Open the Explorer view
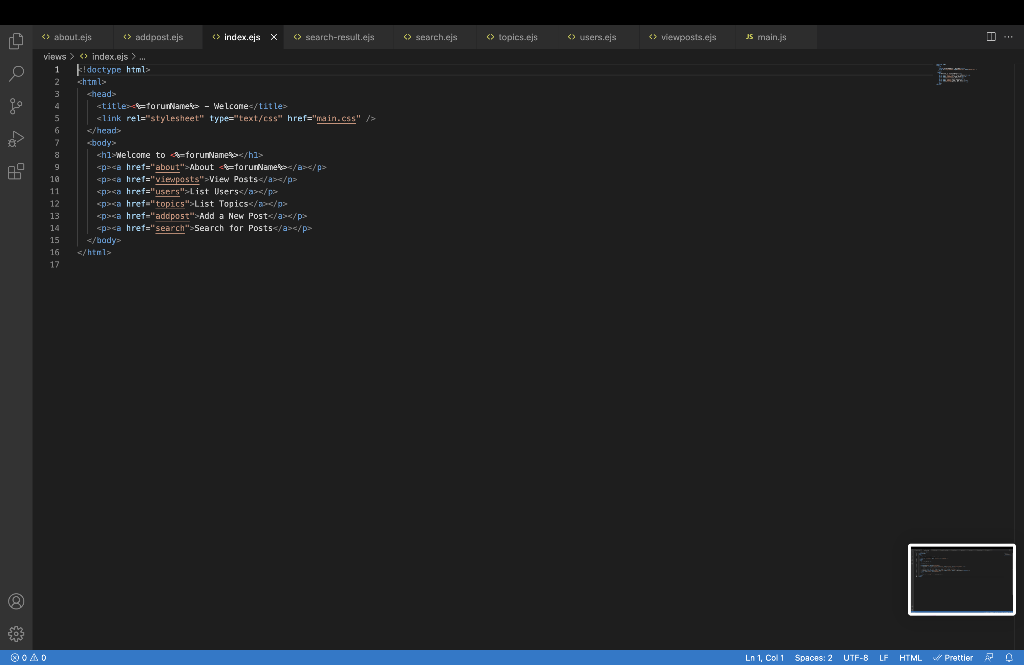Viewport: 1024px width, 665px height. [x=15, y=40]
